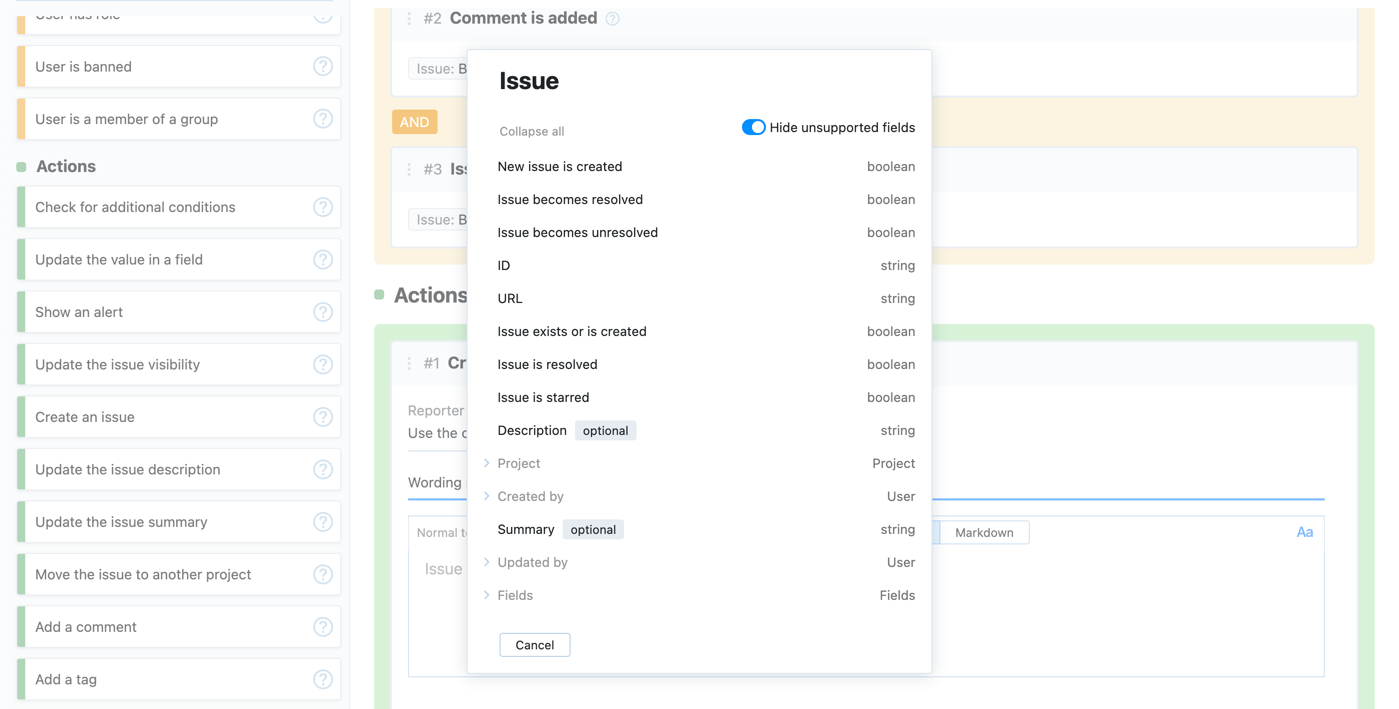Viewport: 1399px width, 709px height.
Task: Open help for the Show an alert action
Action: click(x=323, y=311)
